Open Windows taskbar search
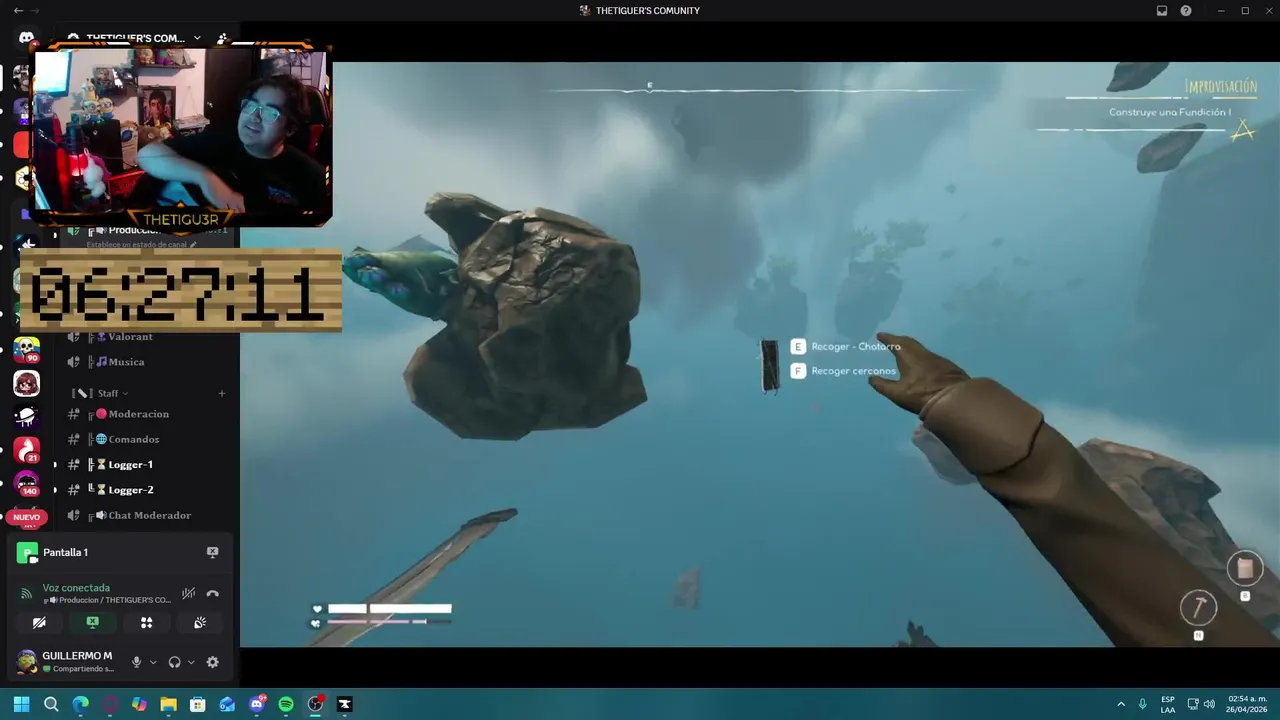1280x720 pixels. [51, 704]
